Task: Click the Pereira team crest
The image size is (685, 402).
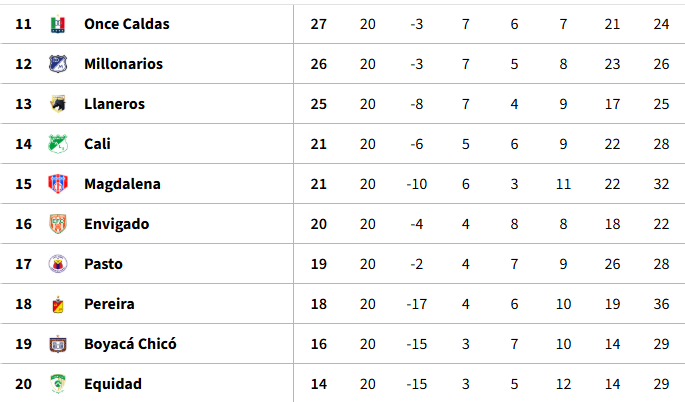Action: [x=58, y=304]
